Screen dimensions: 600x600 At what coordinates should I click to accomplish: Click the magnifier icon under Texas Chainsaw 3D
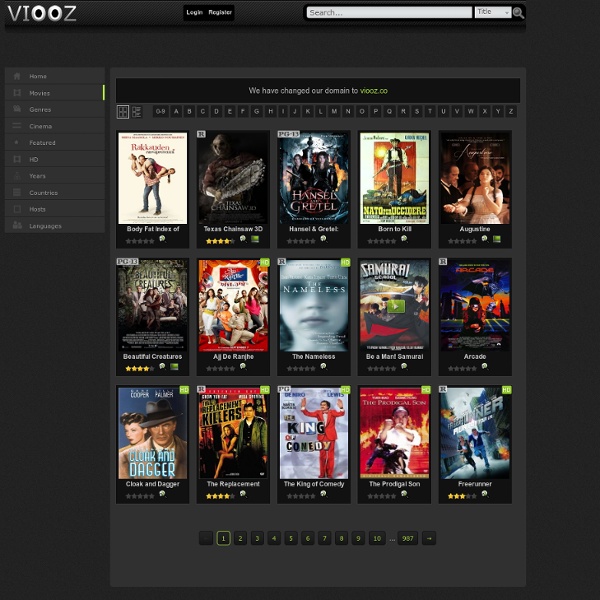coord(243,239)
